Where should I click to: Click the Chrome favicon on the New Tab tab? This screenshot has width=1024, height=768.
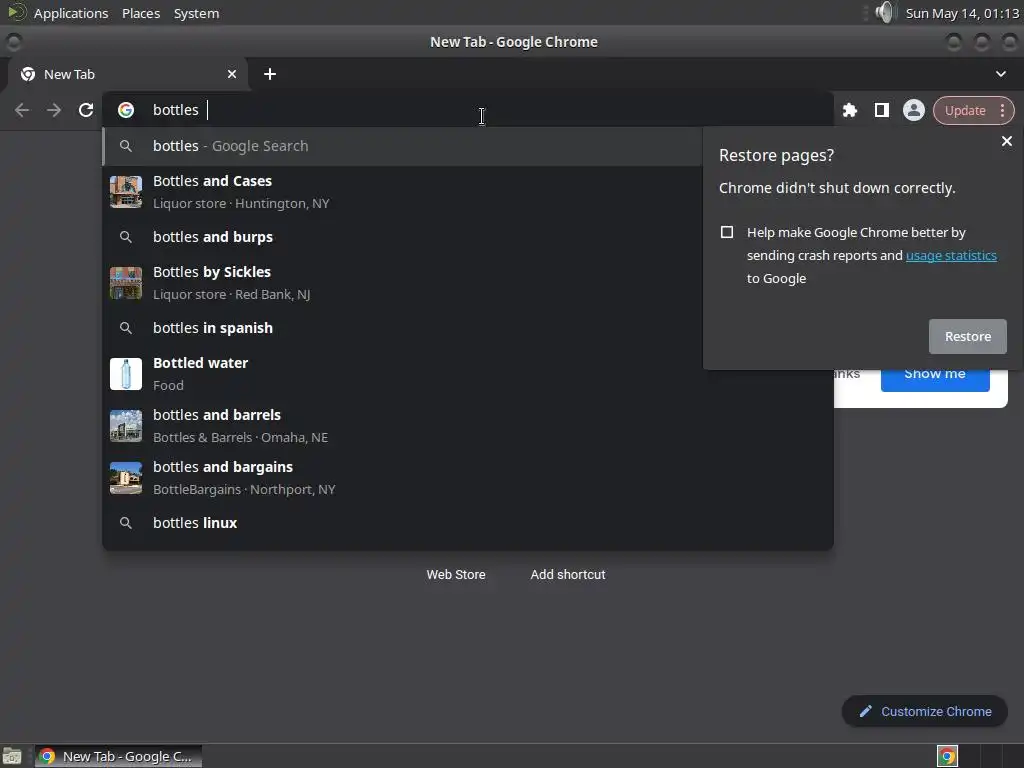click(28, 74)
